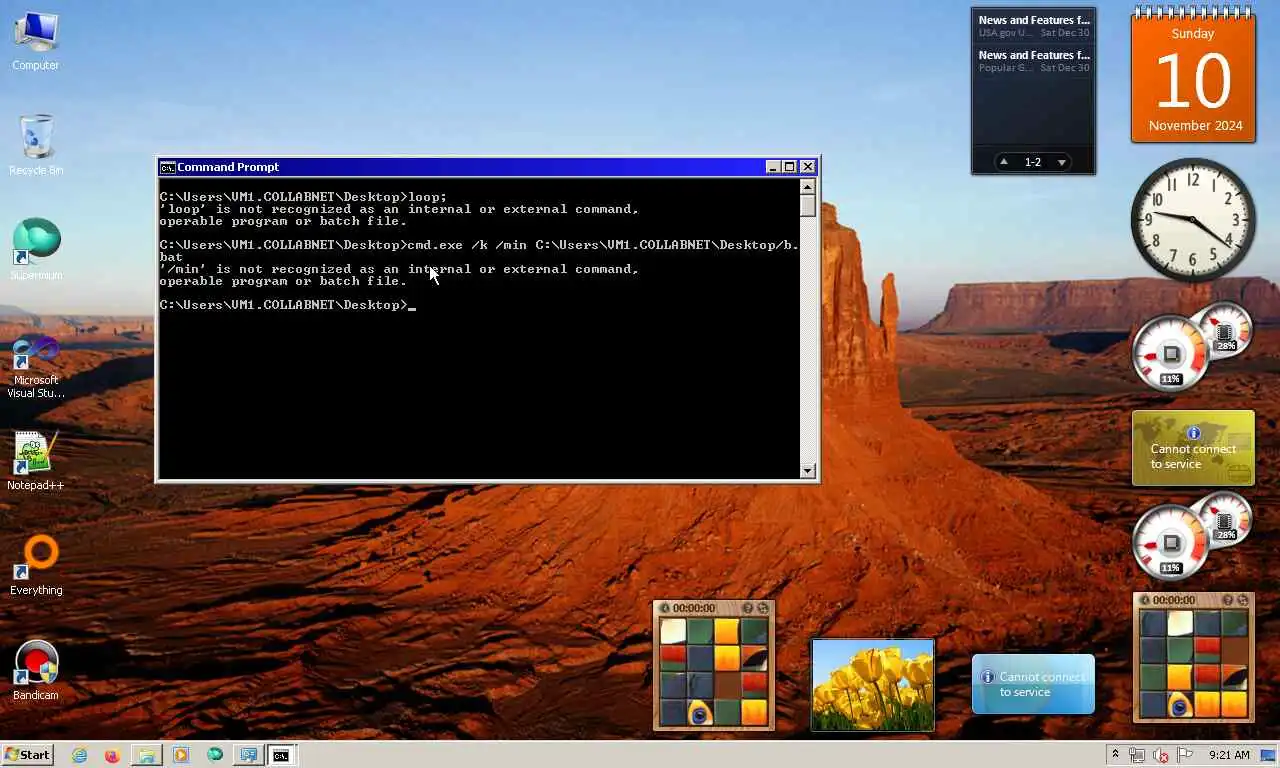Close the Command Prompt window
Image resolution: width=1280 pixels, height=768 pixels.
click(x=808, y=167)
